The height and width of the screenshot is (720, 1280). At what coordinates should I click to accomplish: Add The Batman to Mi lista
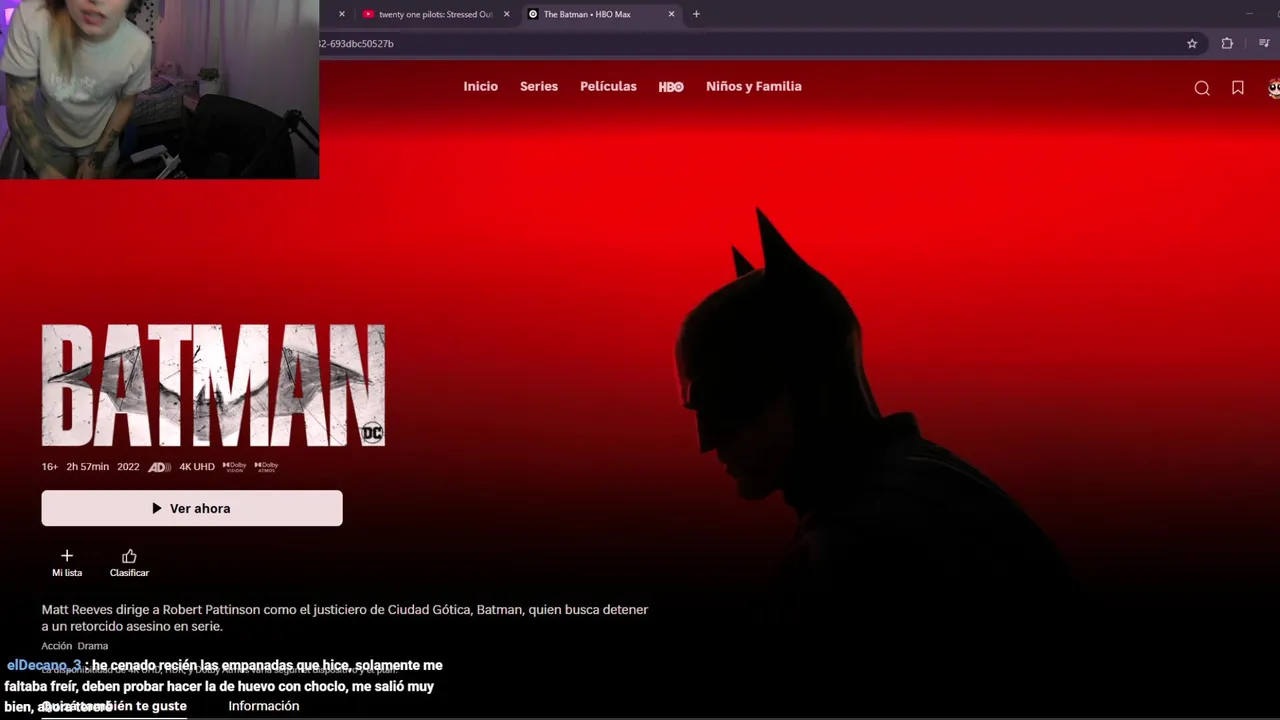tap(67, 563)
